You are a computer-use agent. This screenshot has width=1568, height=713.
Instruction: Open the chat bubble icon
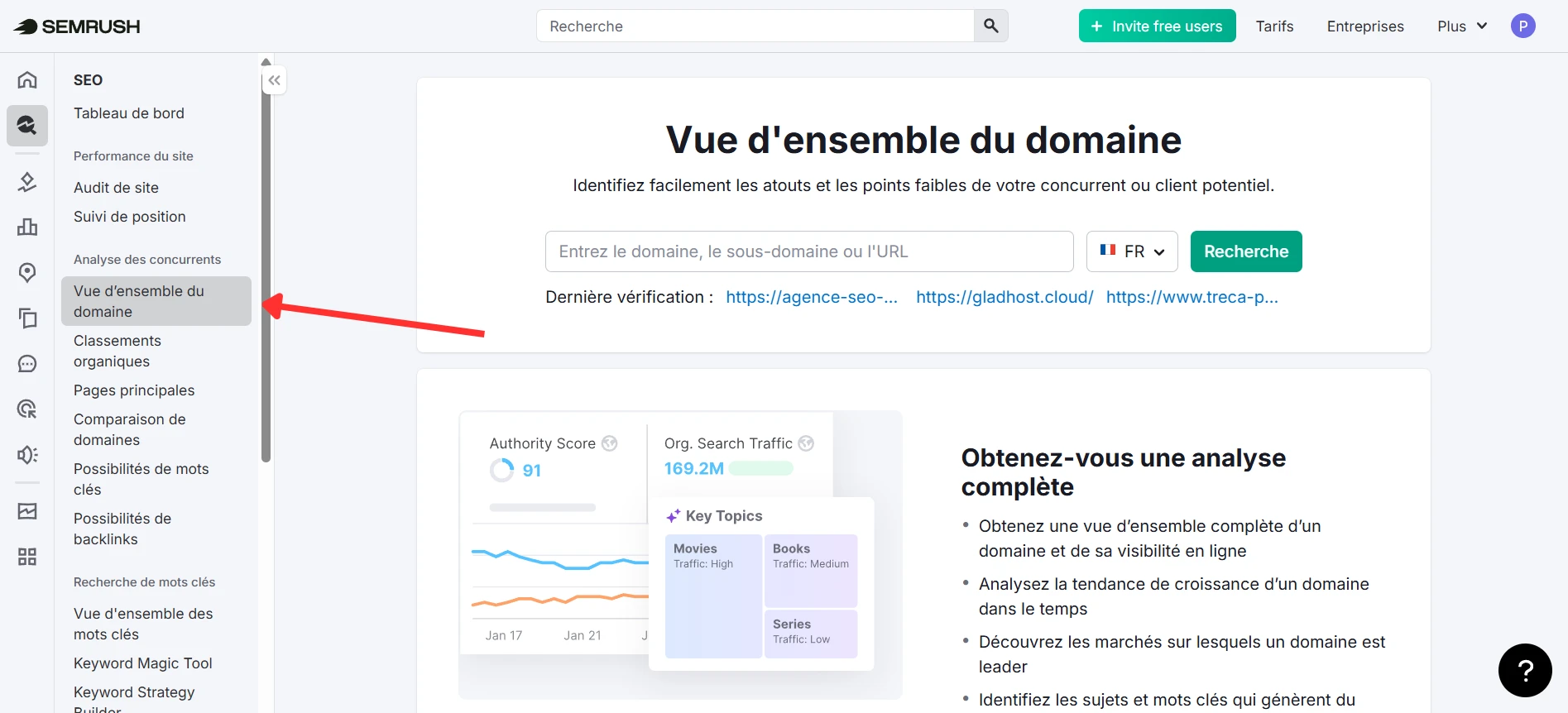click(x=27, y=363)
